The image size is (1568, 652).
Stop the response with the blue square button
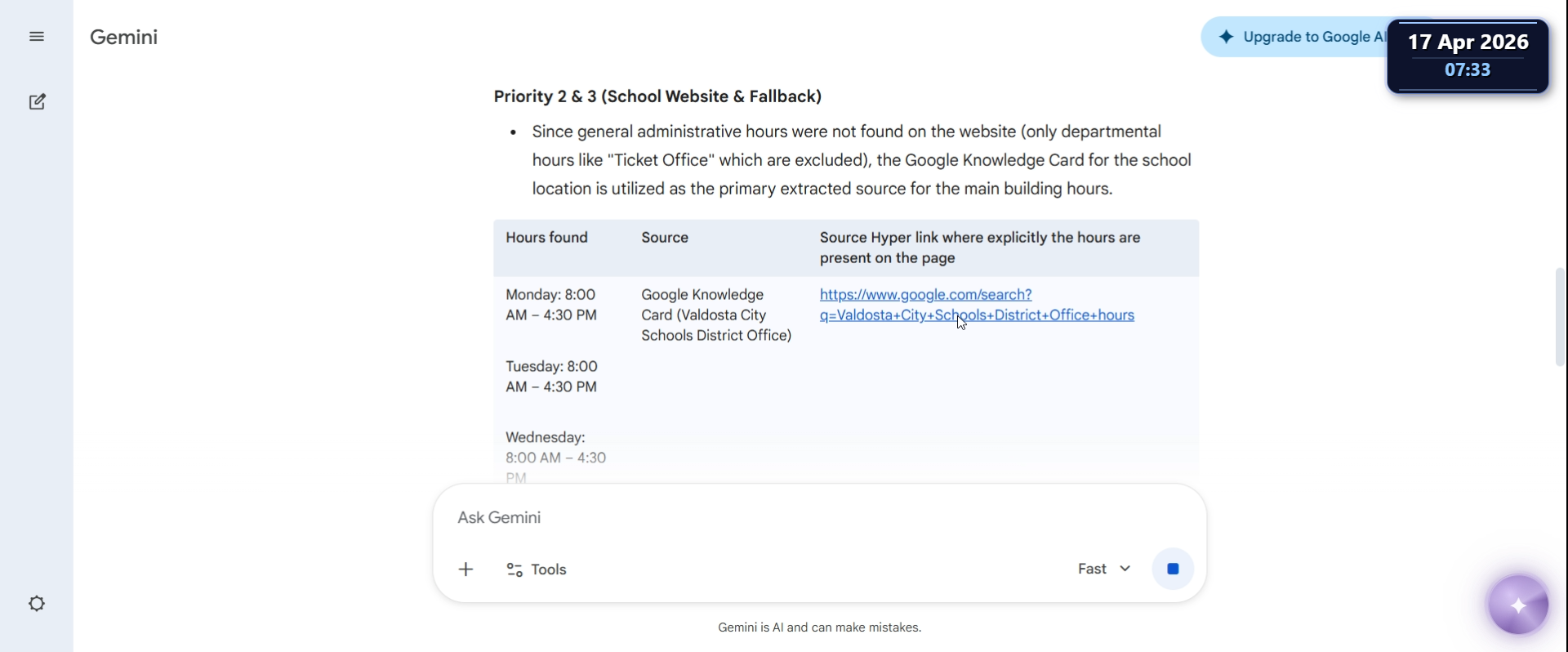tap(1174, 569)
